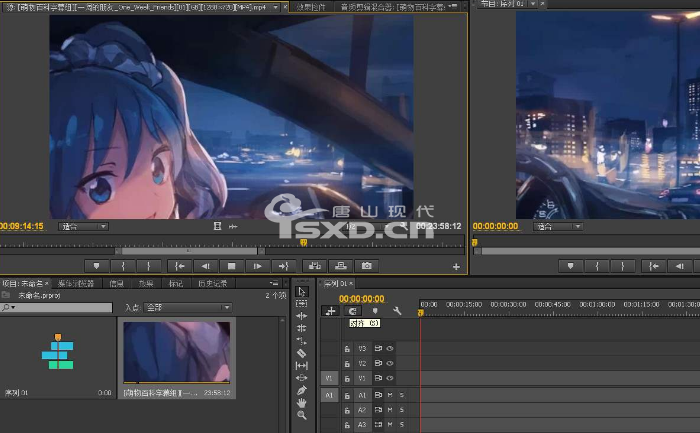
Task: Open program monitor sequence dropdown arrow
Action: coord(533,4)
